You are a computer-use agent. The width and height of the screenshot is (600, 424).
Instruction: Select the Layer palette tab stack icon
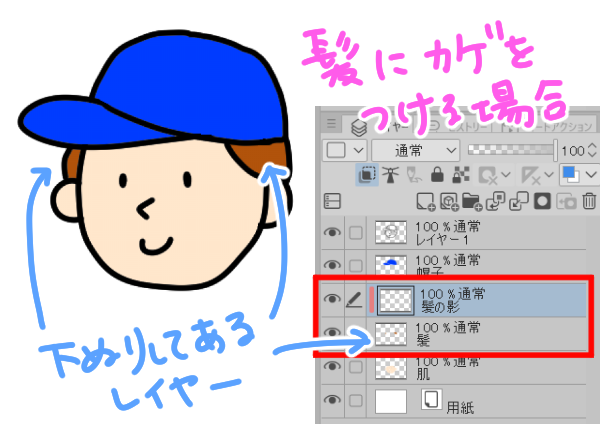tap(359, 128)
